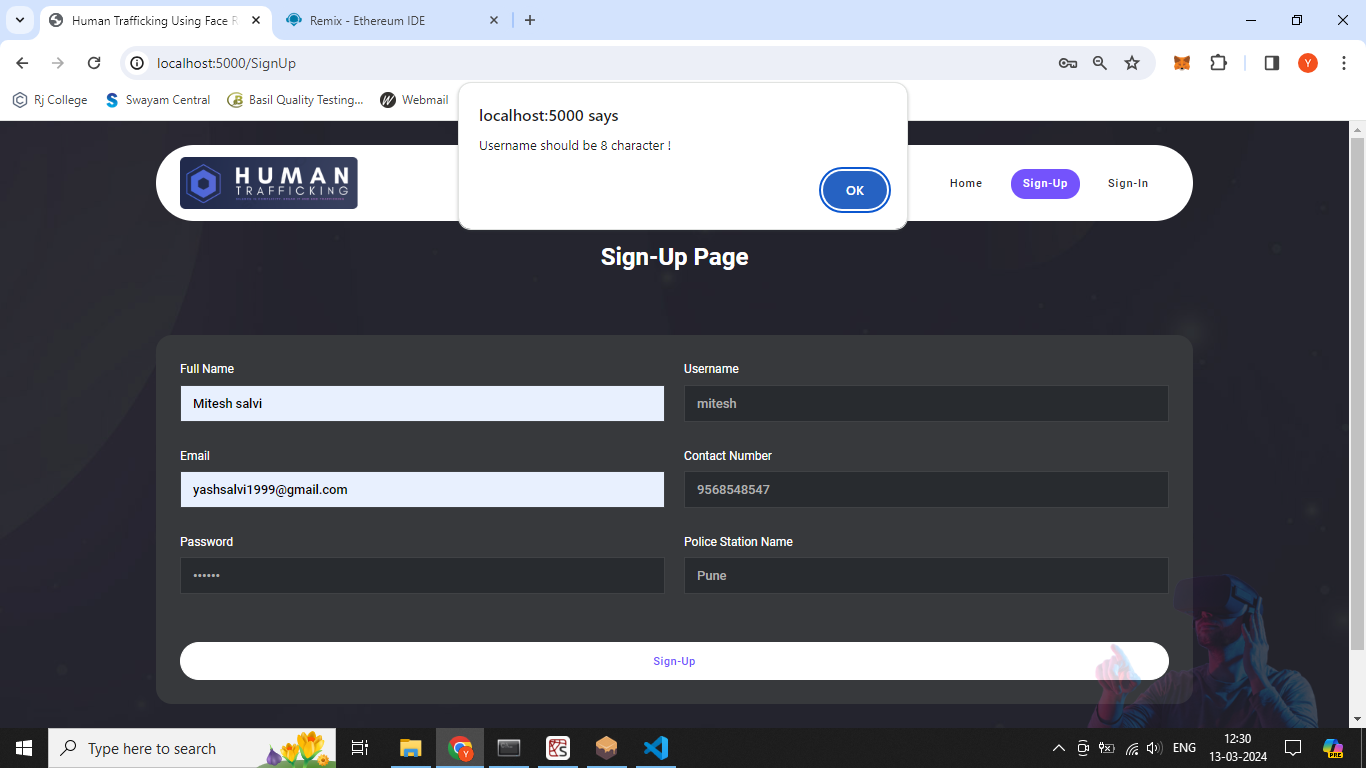Open the MetaMask fox extension

coord(1181,63)
